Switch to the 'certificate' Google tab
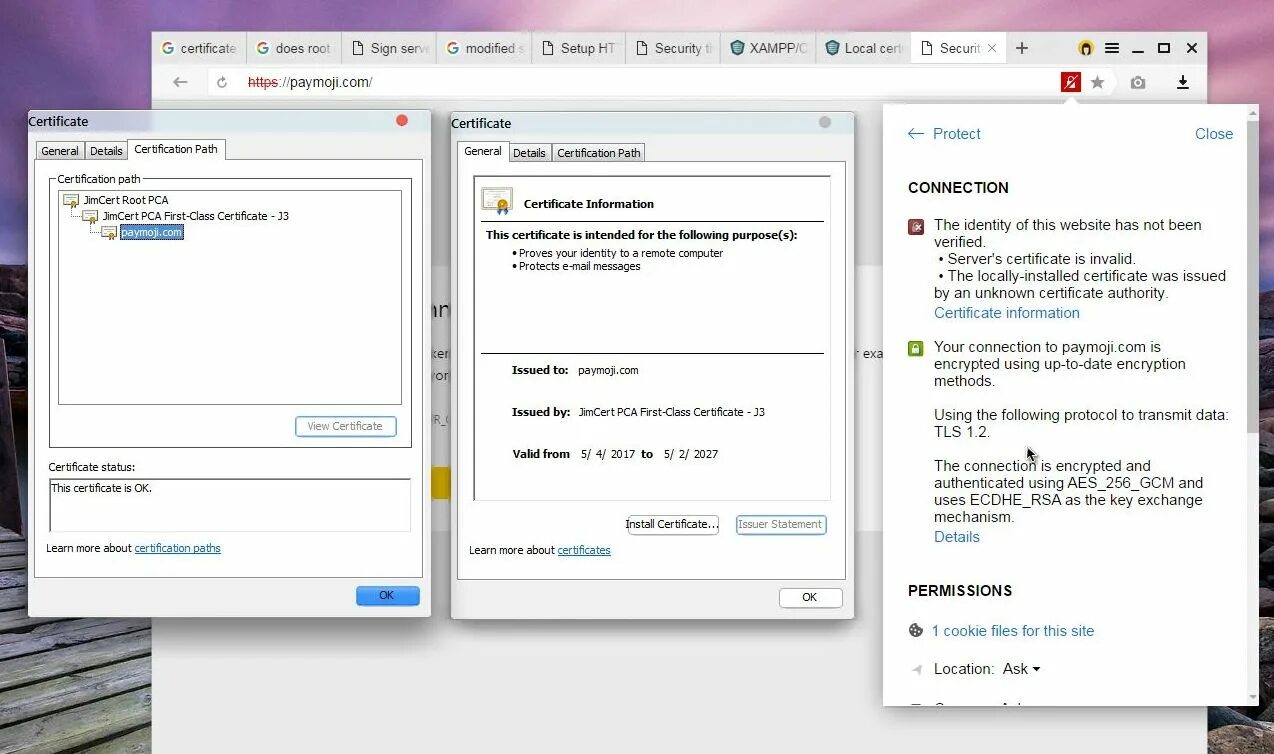The image size is (1274, 754). pos(198,48)
